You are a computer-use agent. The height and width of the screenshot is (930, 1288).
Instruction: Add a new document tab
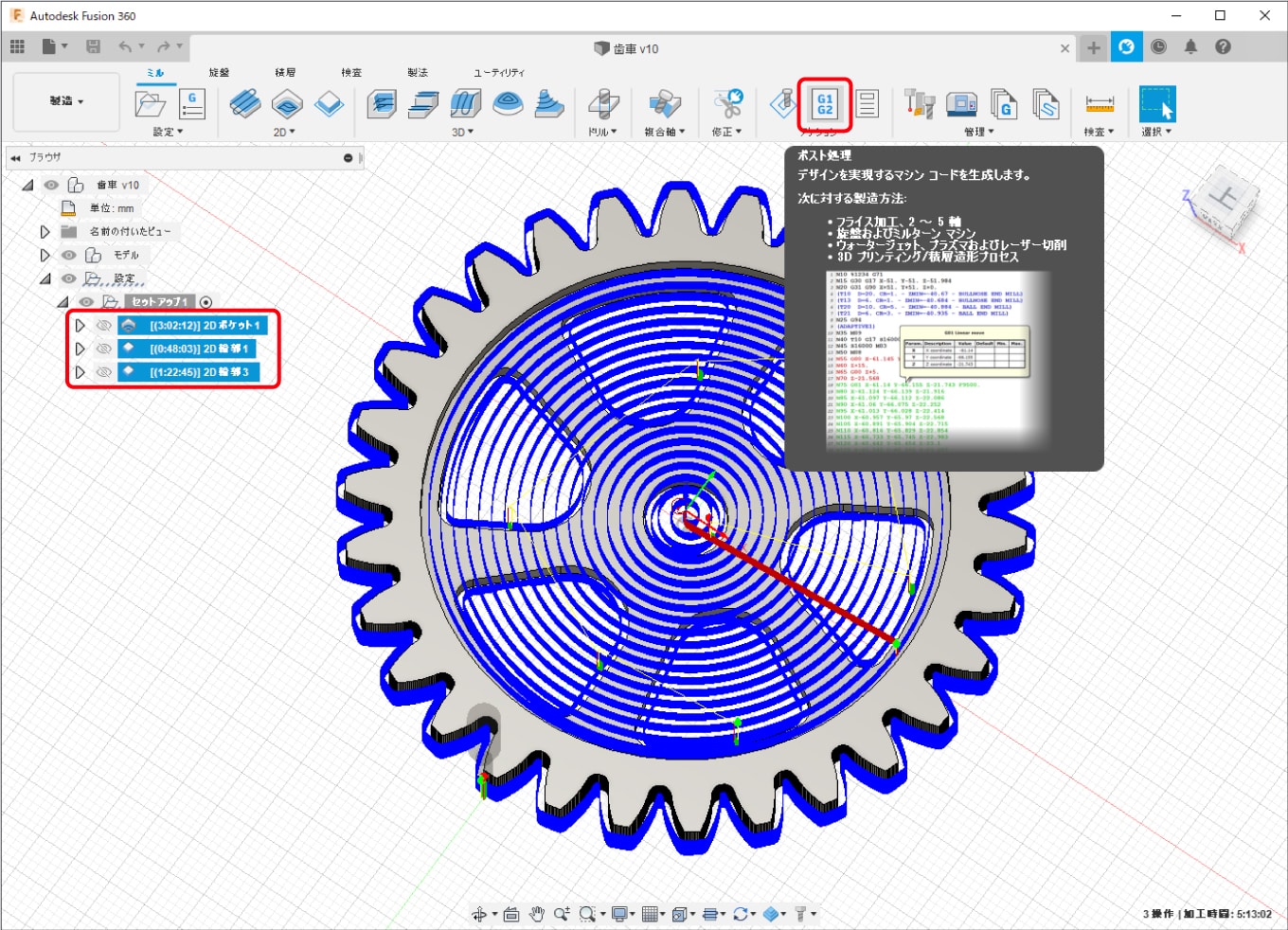[x=1093, y=47]
